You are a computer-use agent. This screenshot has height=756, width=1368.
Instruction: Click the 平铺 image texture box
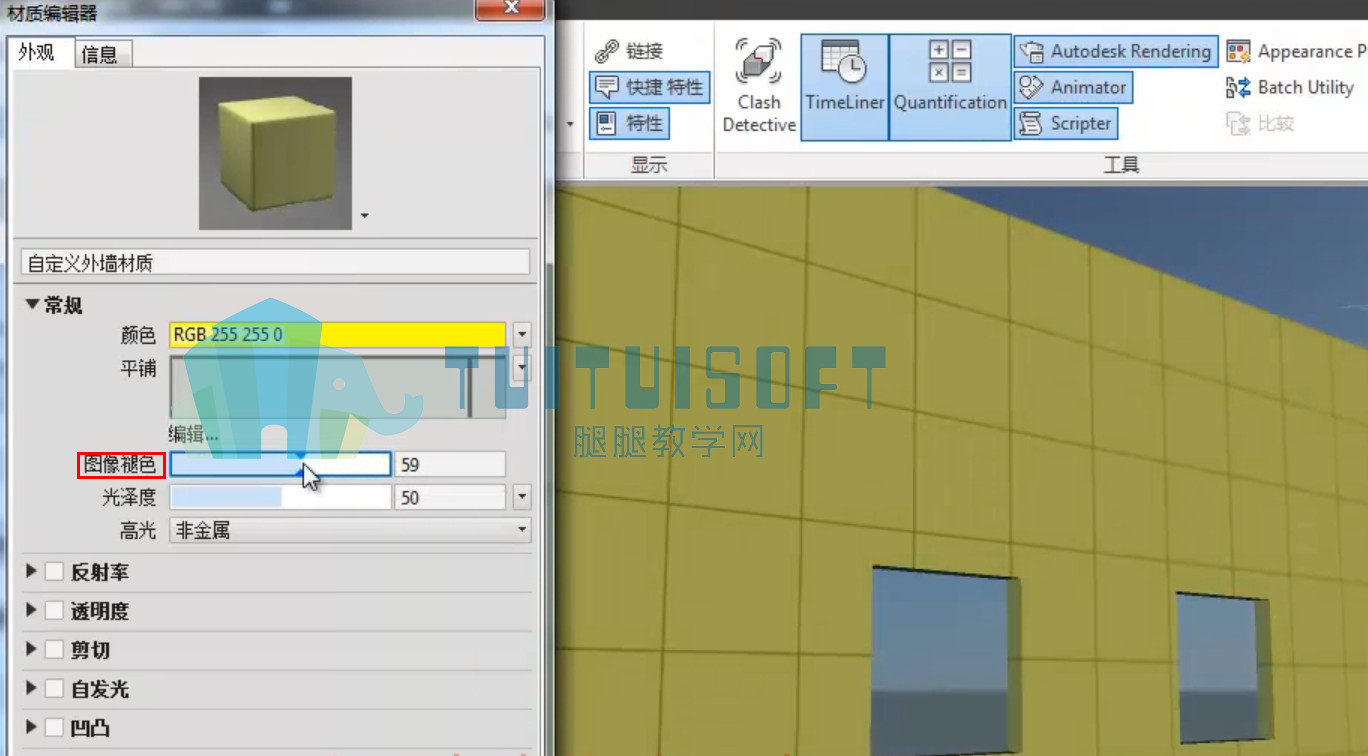coord(338,387)
